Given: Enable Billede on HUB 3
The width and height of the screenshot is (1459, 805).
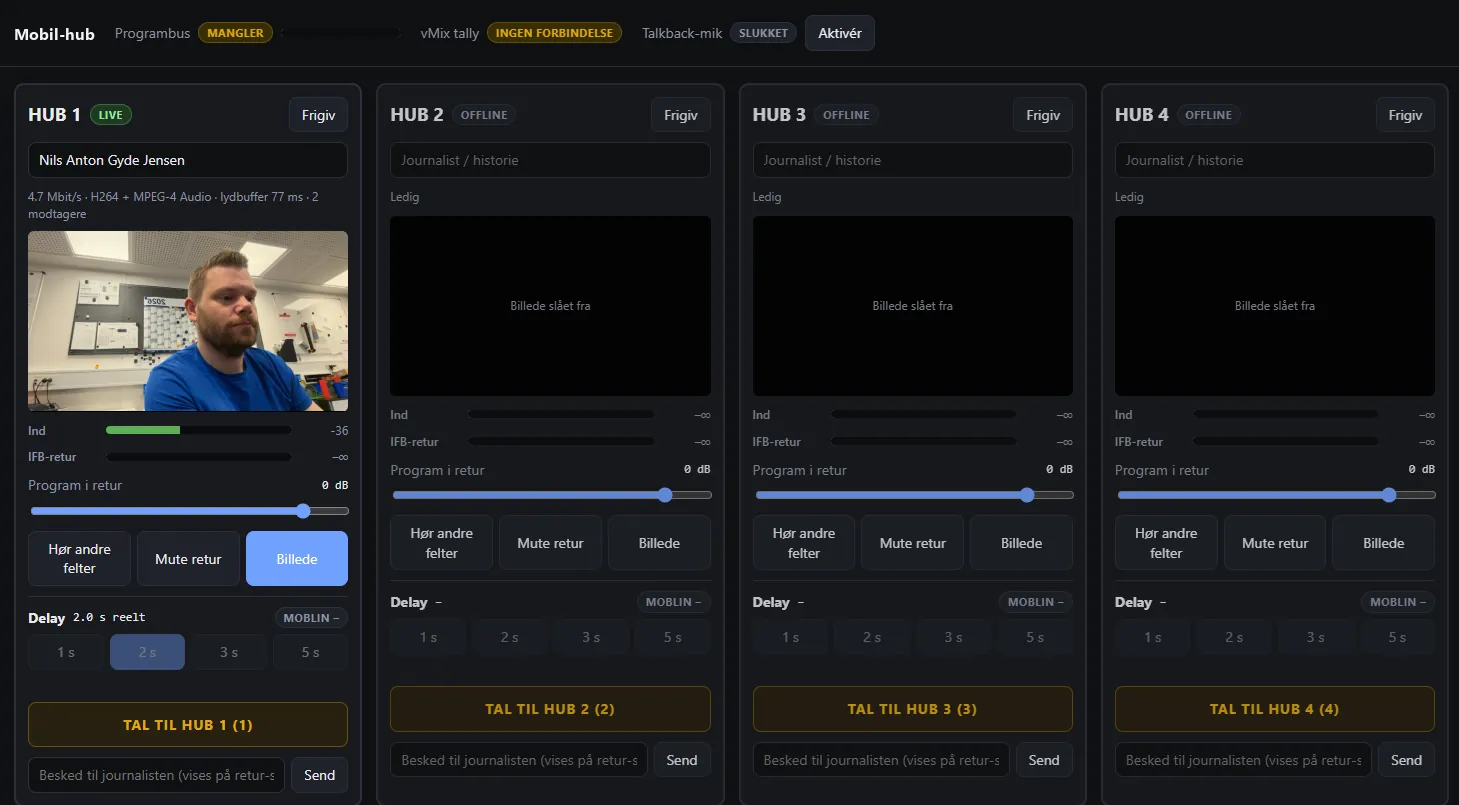Looking at the screenshot, I should coord(1021,543).
